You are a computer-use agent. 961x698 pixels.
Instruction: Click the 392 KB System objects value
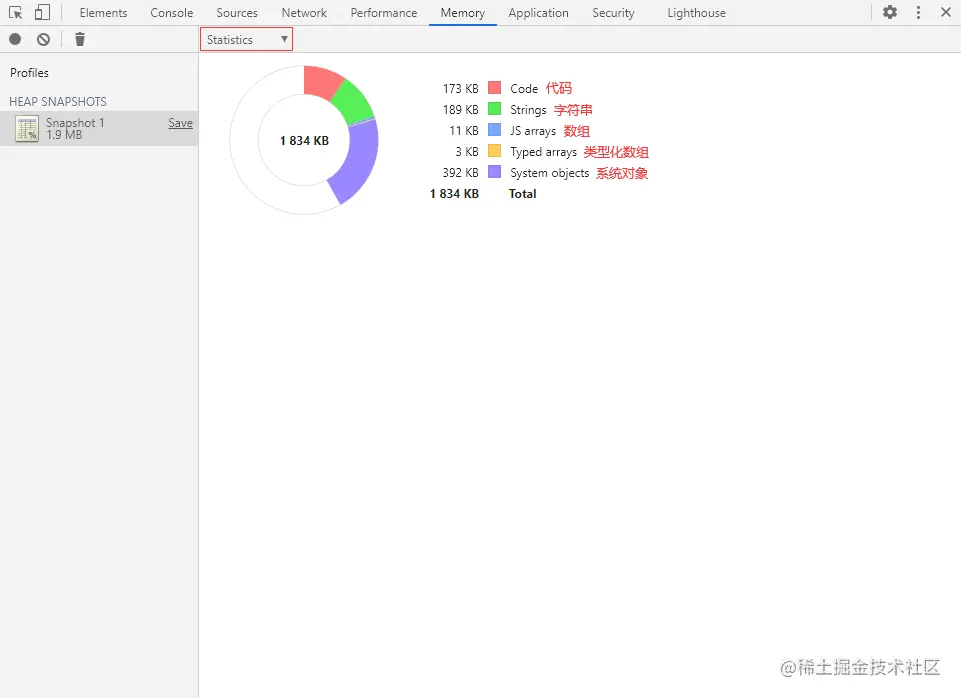tap(460, 173)
